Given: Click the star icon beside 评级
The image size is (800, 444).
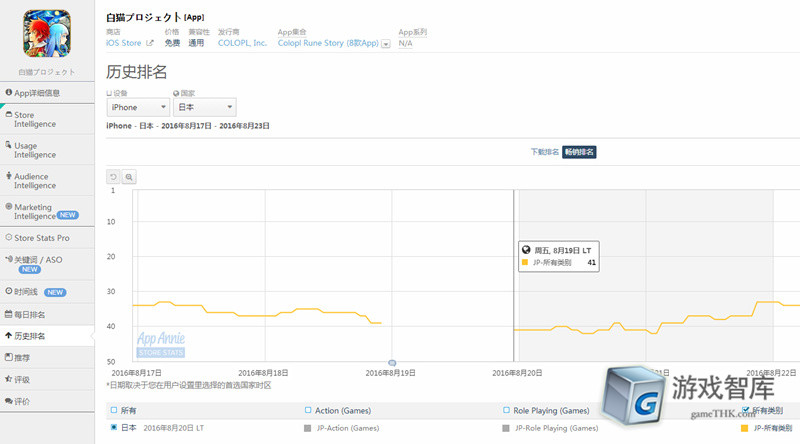Looking at the screenshot, I should point(9,379).
